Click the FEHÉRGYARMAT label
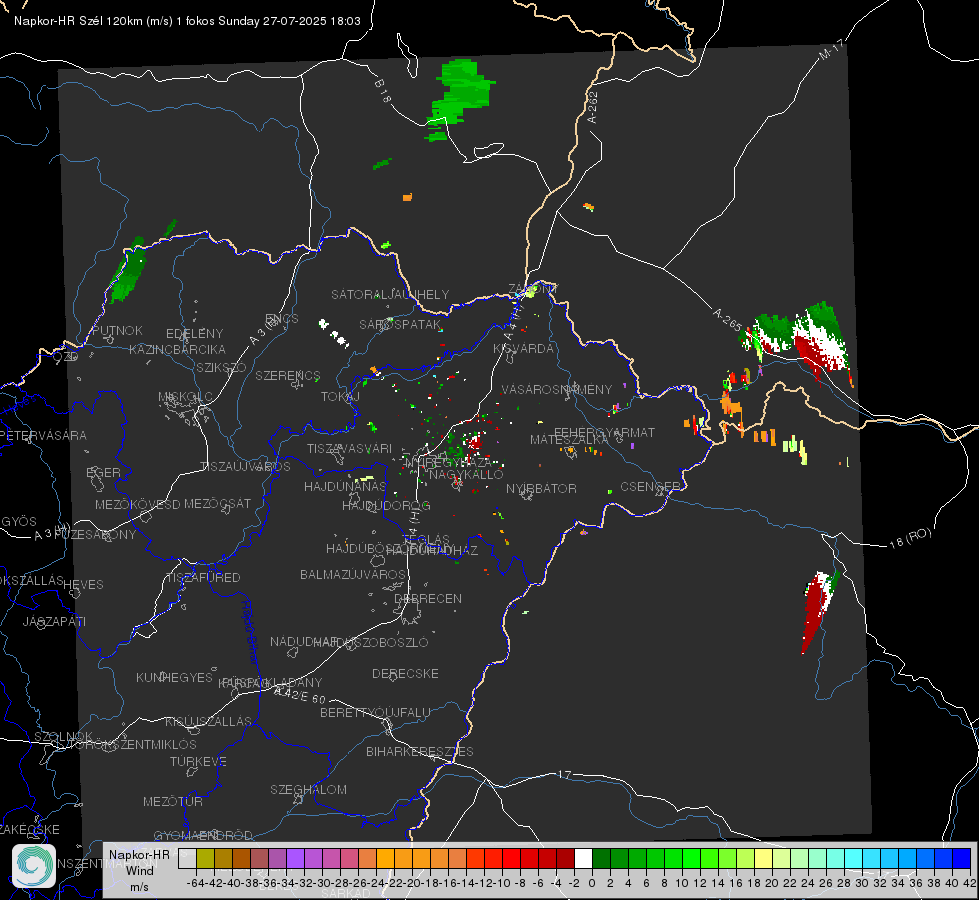Viewport: 979px width, 900px height. pos(604,432)
